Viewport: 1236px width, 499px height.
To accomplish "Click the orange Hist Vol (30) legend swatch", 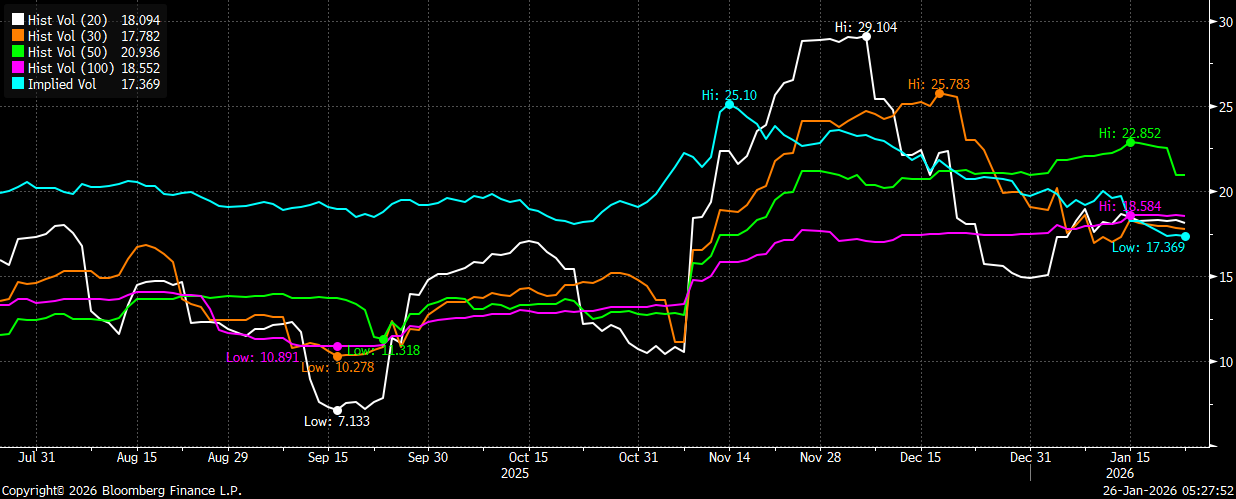I will 15,36.
